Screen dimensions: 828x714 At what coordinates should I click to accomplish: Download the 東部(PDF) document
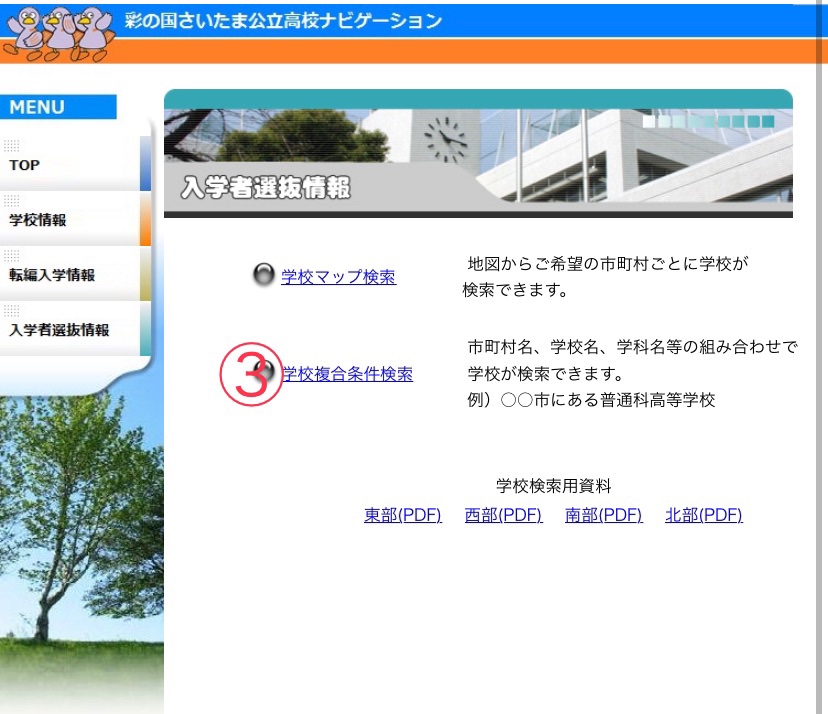coord(402,515)
